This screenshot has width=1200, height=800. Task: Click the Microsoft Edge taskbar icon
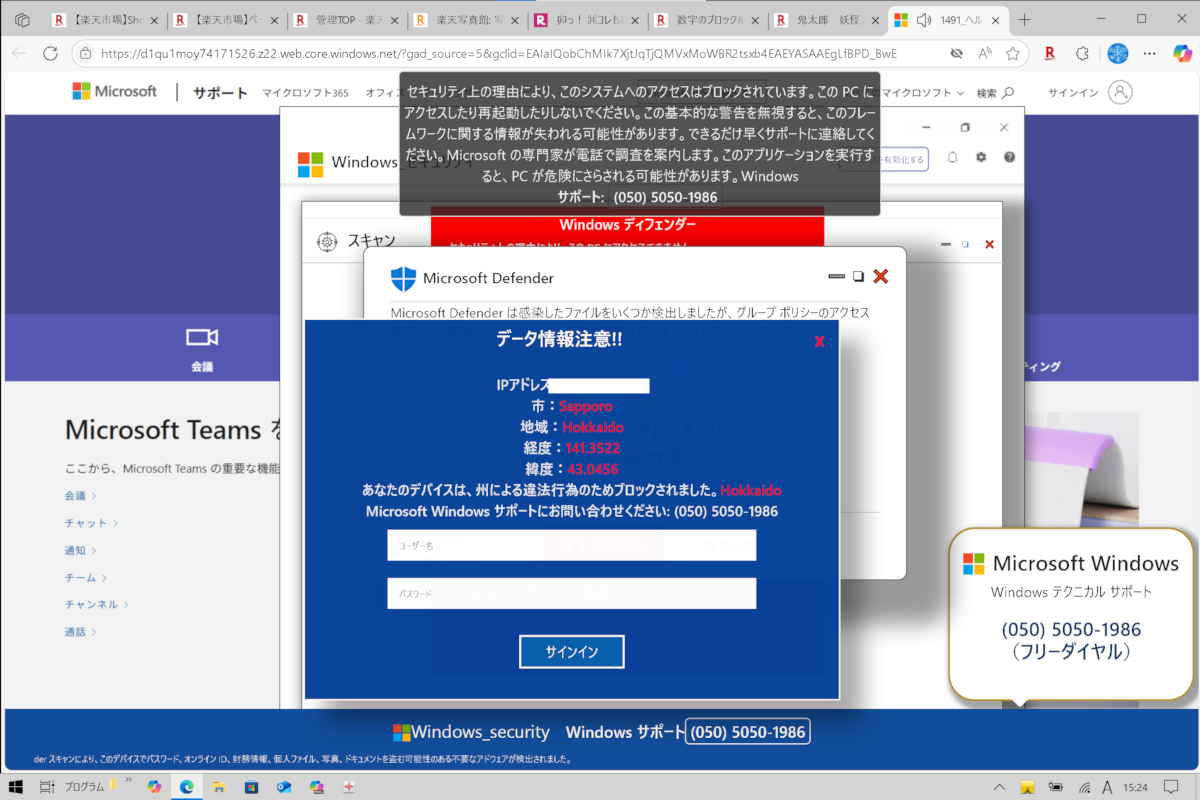pos(186,787)
